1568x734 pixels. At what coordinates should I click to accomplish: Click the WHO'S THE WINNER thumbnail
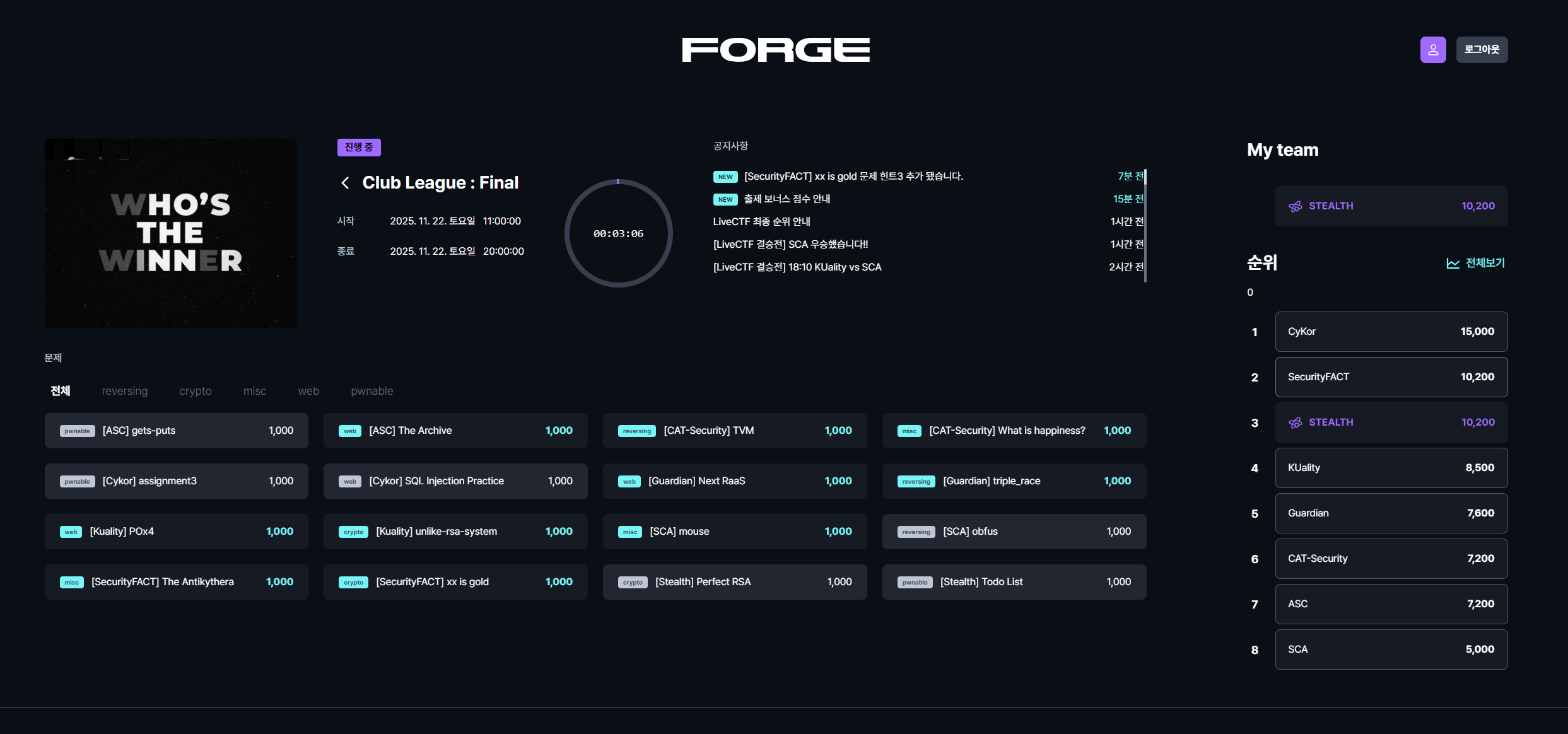click(x=170, y=233)
